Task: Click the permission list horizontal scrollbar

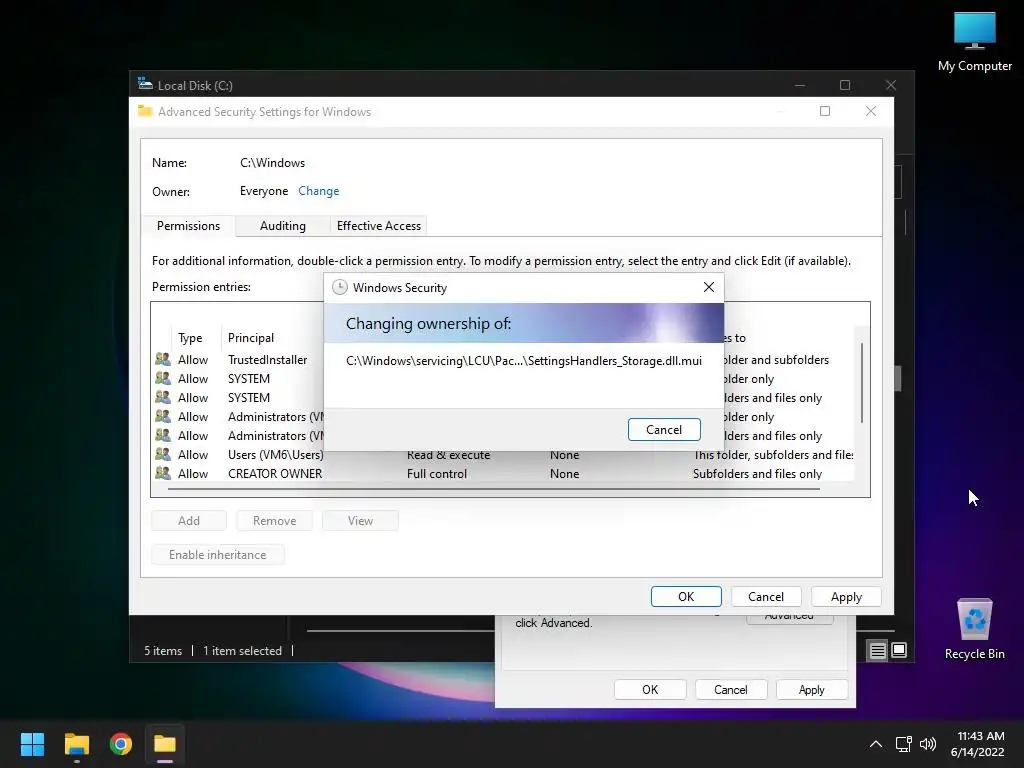Action: point(494,488)
